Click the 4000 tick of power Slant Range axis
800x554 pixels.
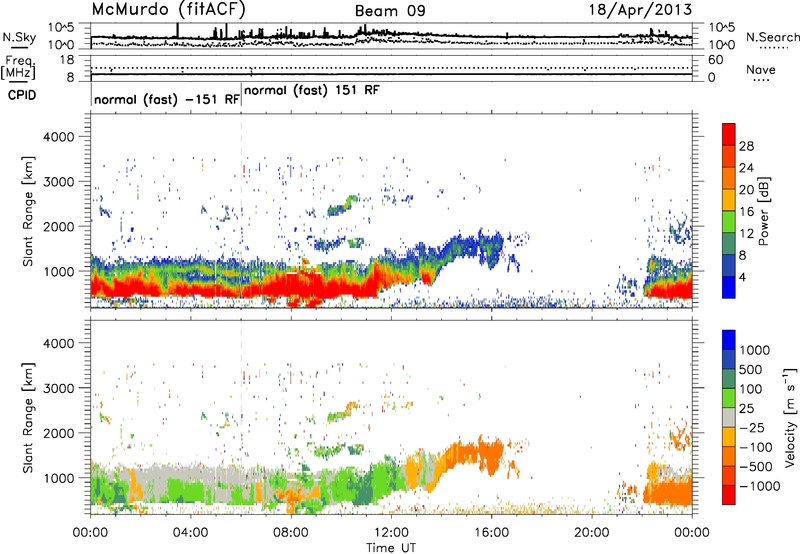(x=58, y=137)
